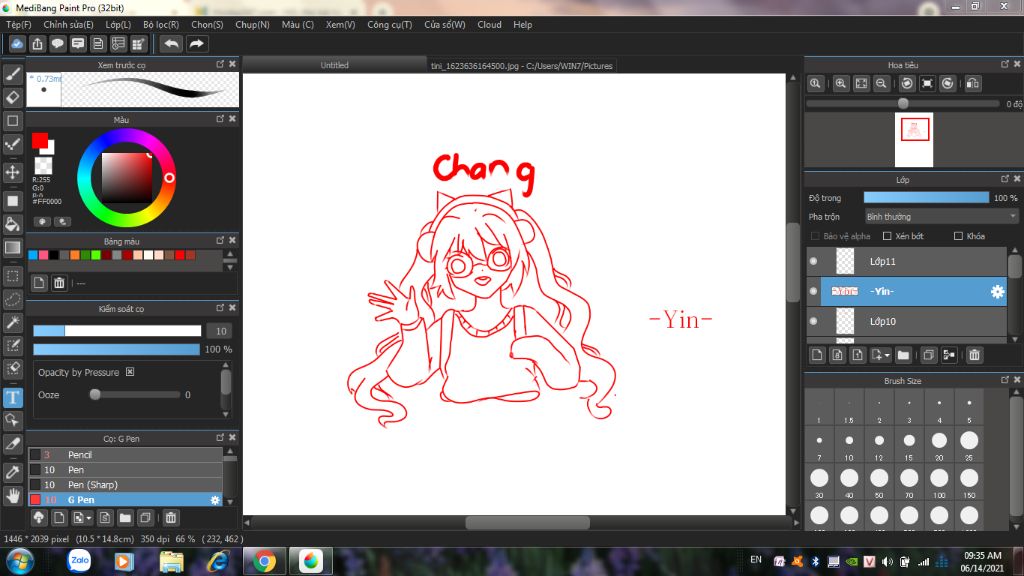Activate the Text tool
1024x576 pixels.
point(12,397)
